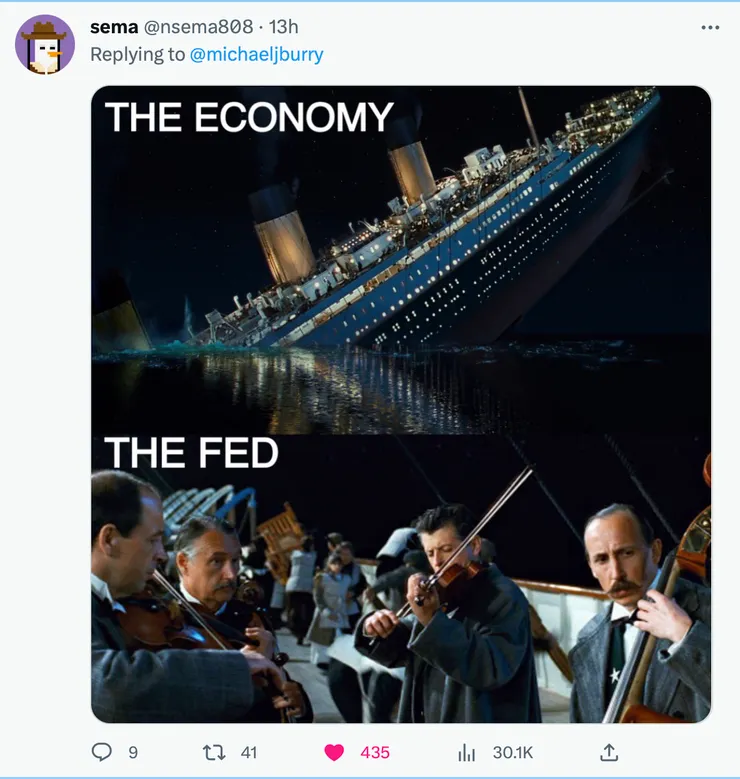Retweet using the arrows loop icon
The height and width of the screenshot is (779, 740).
tap(214, 752)
